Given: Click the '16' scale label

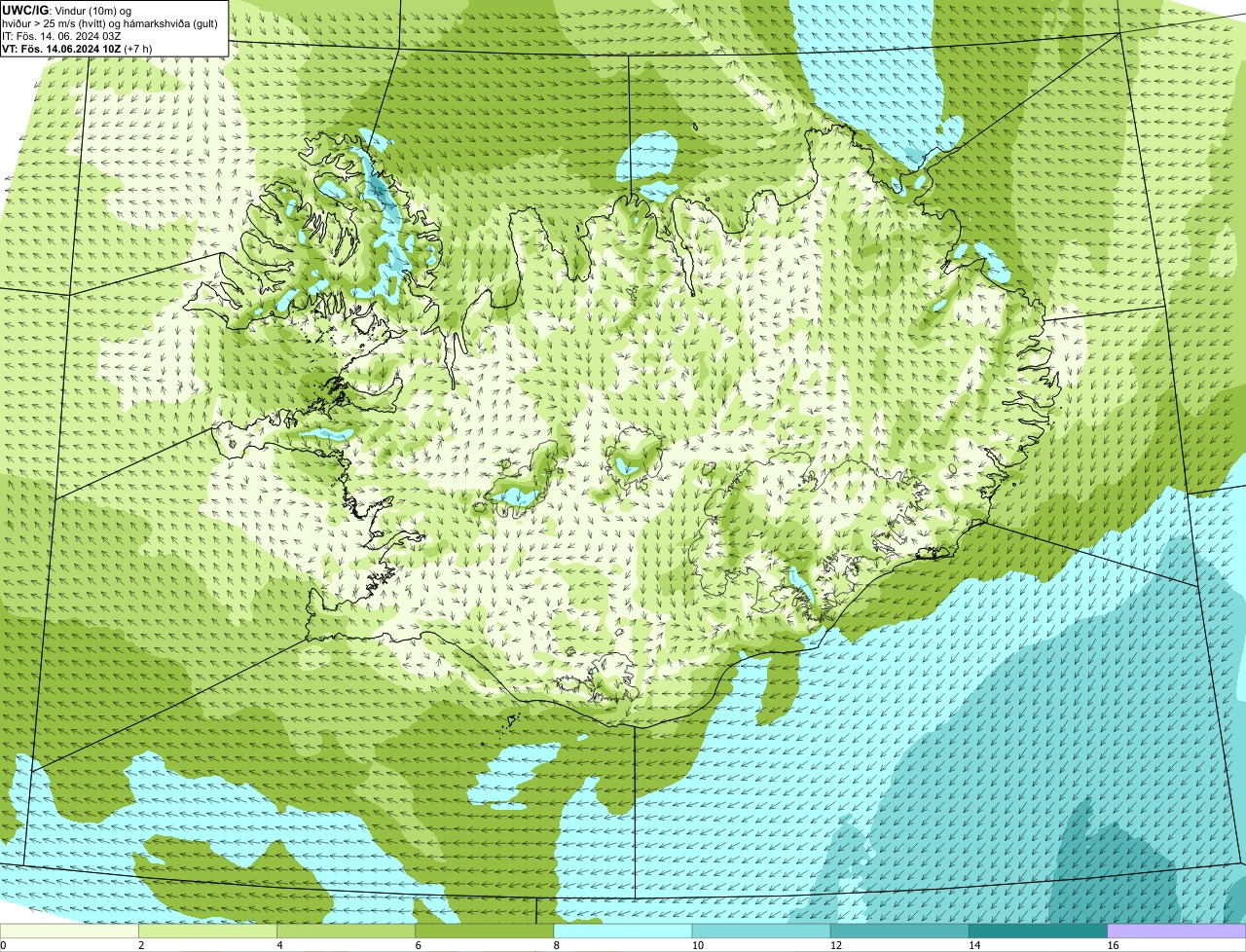Looking at the screenshot, I should 1113,945.
